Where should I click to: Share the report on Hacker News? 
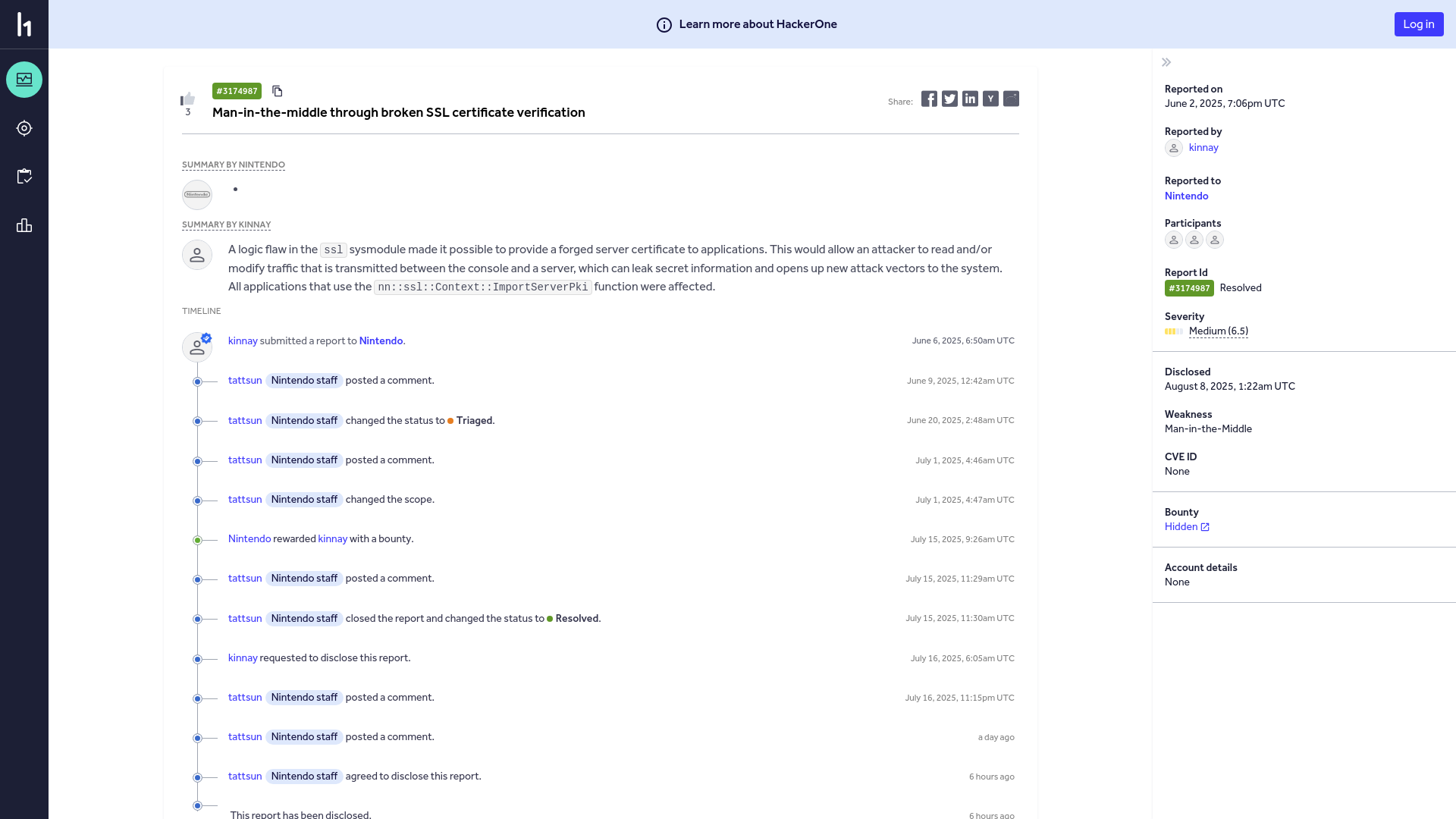pyautogui.click(x=990, y=99)
